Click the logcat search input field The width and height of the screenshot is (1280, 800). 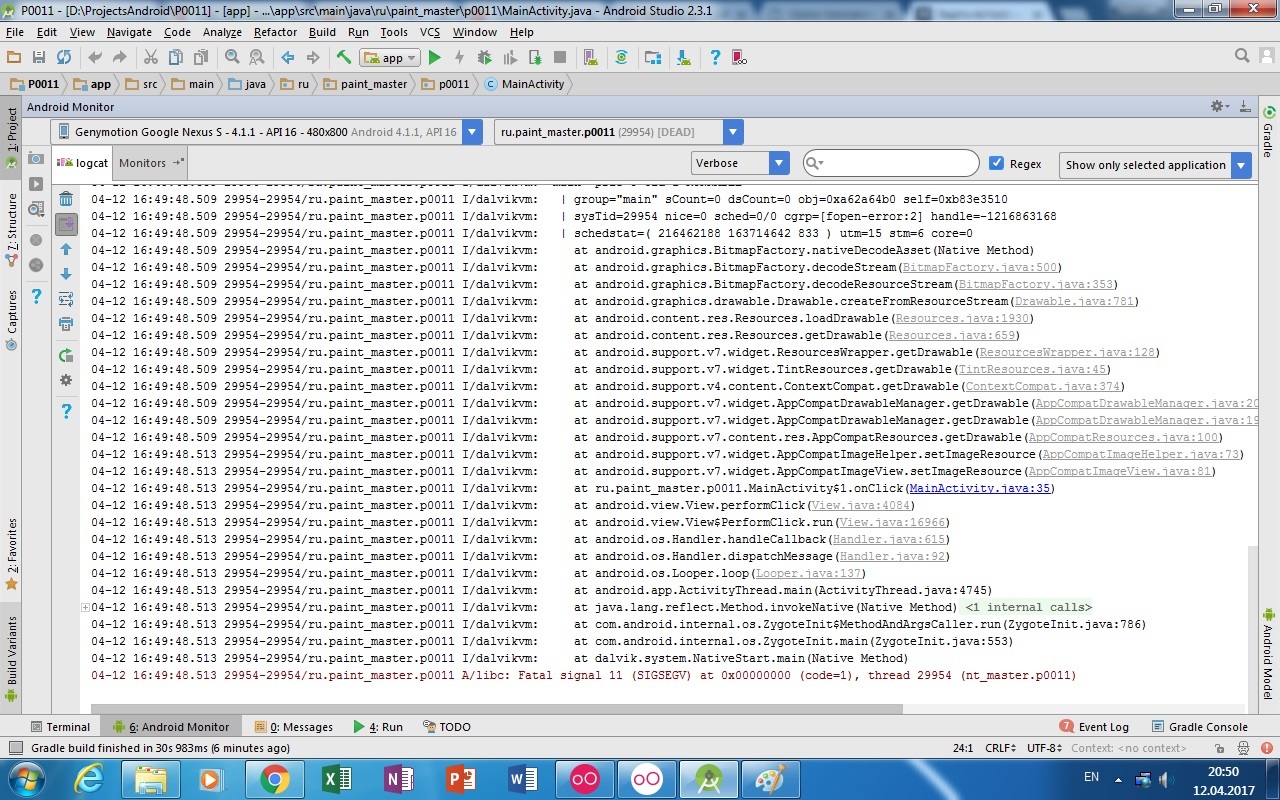891,163
